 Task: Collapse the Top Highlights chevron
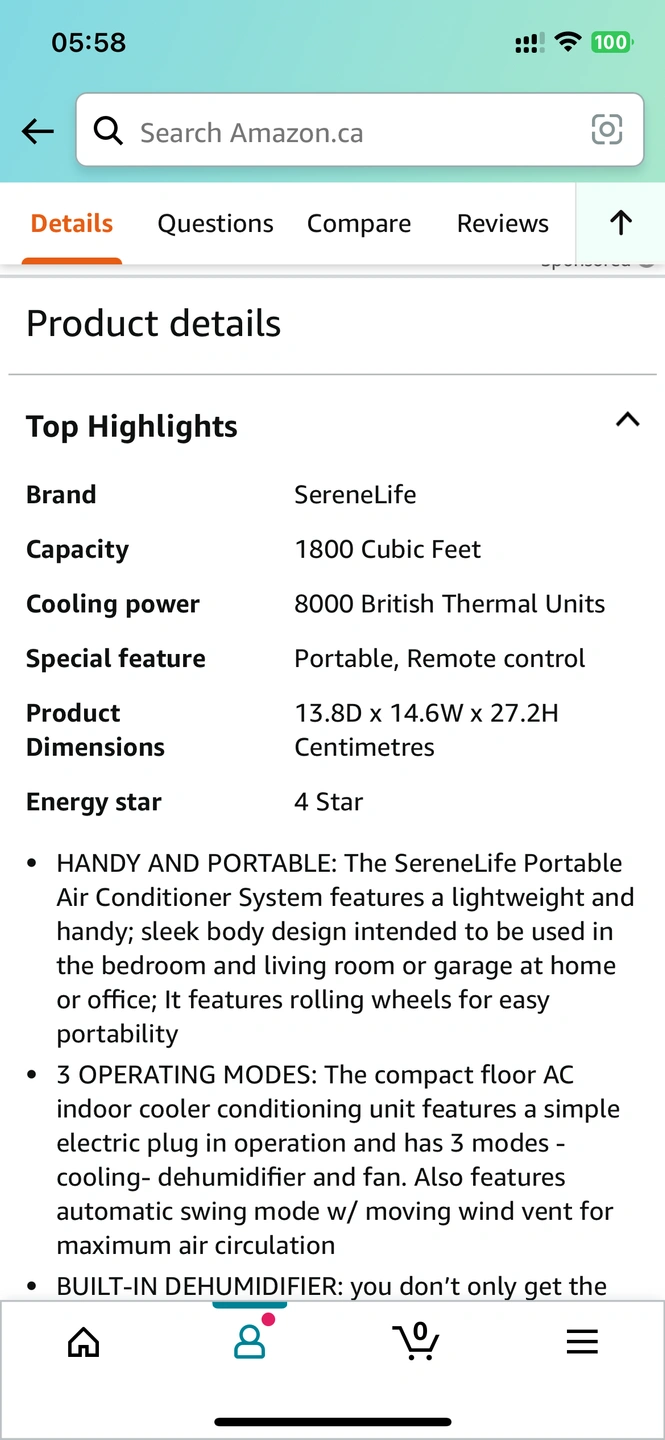627,419
